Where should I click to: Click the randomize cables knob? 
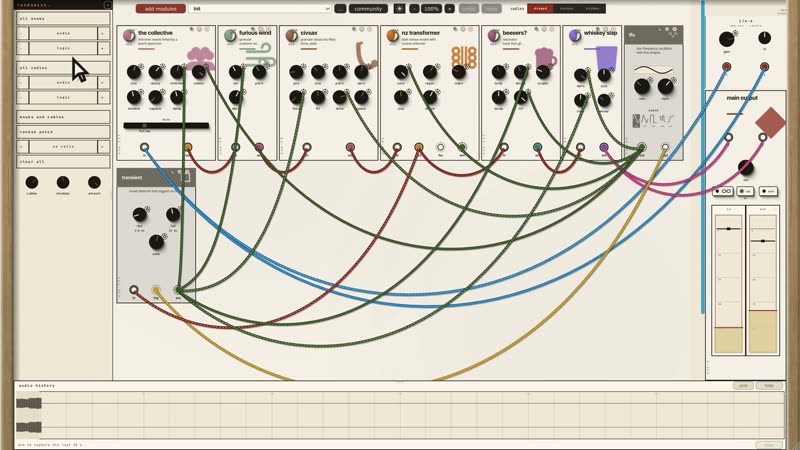(x=32, y=182)
